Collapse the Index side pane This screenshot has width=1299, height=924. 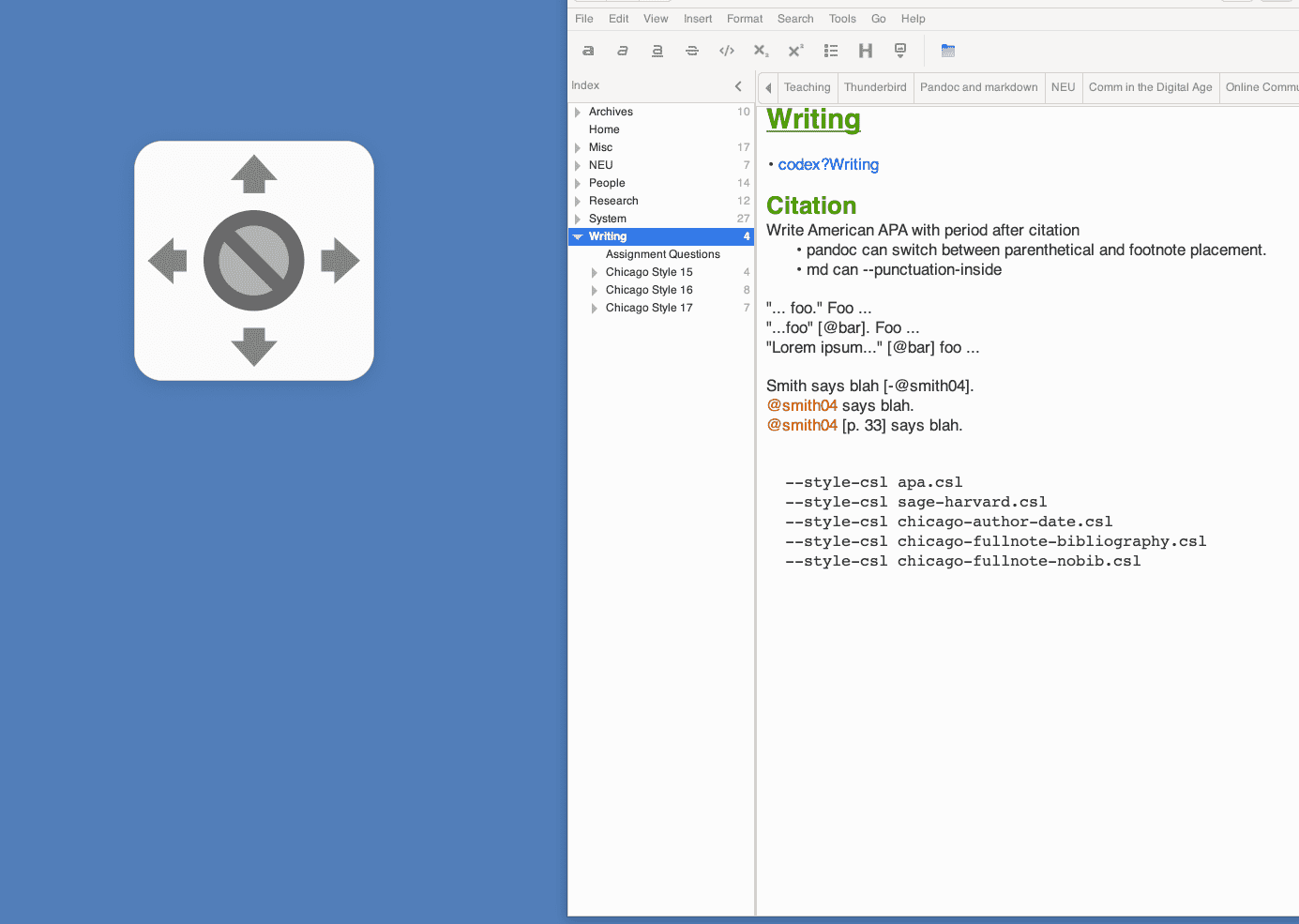pos(738,86)
